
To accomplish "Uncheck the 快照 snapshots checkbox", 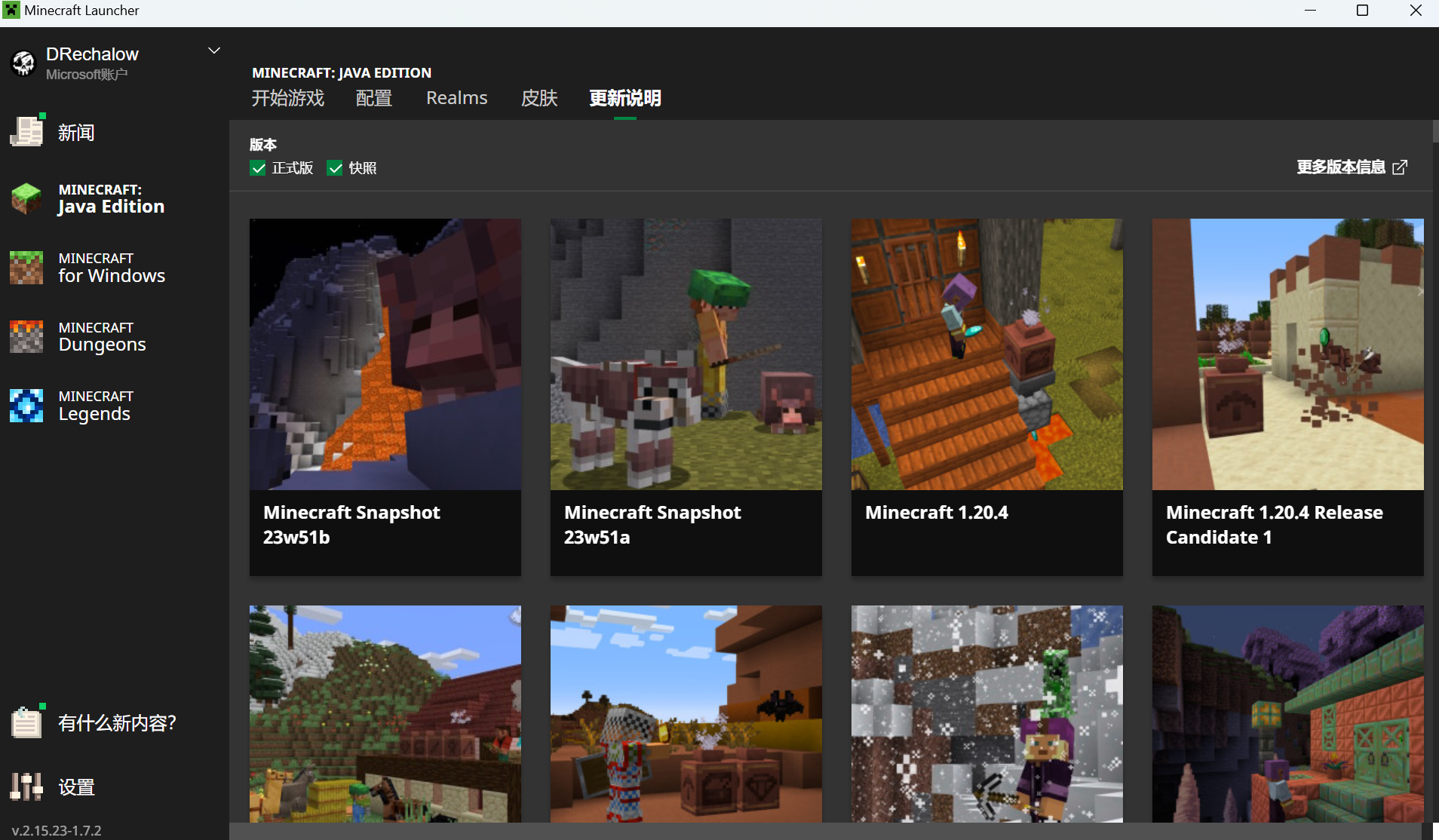I will click(x=335, y=168).
